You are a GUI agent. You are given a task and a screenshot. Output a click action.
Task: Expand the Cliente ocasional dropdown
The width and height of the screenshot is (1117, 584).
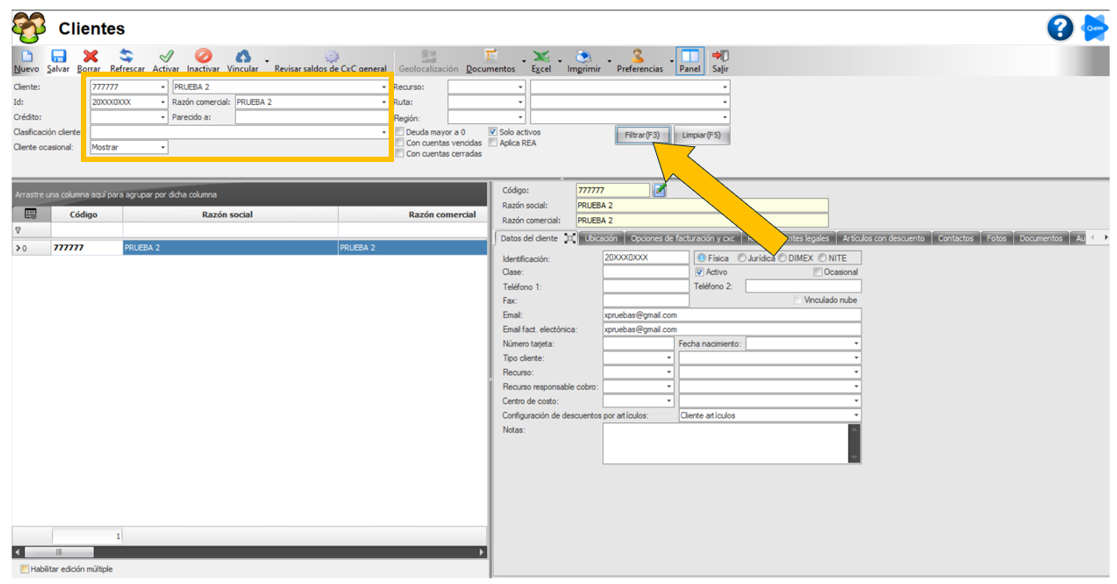click(162, 147)
